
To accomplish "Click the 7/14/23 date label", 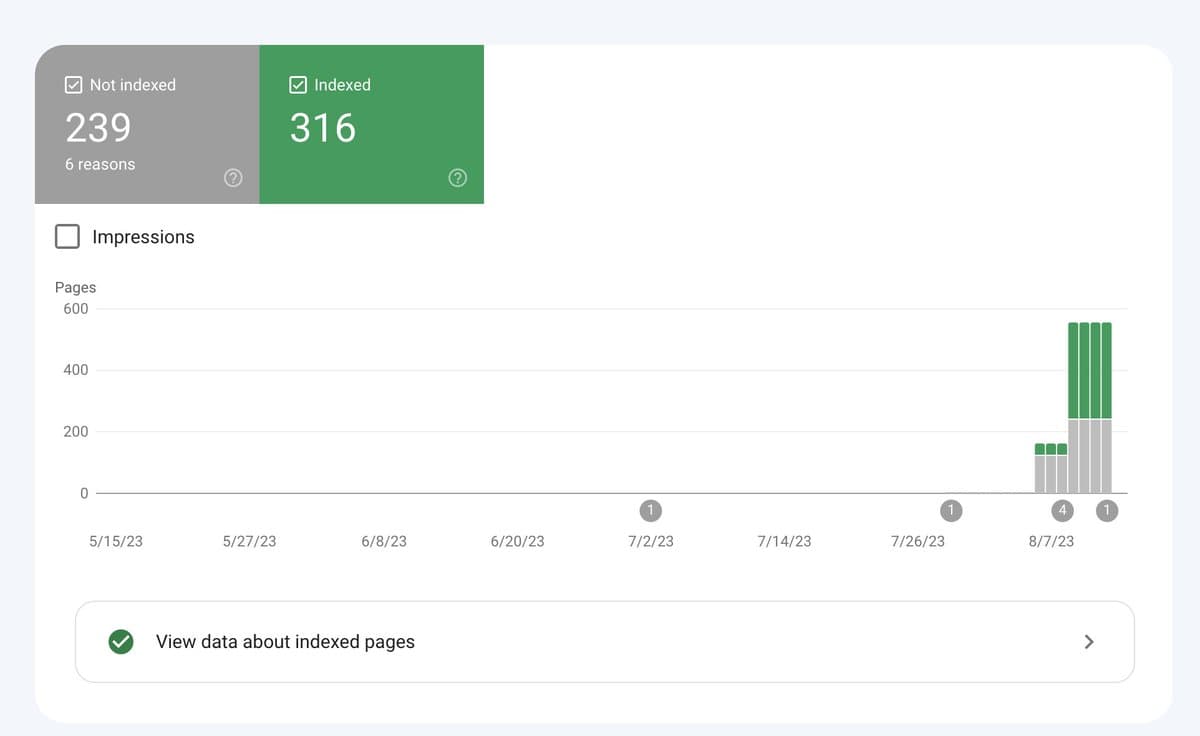I will point(784,541).
